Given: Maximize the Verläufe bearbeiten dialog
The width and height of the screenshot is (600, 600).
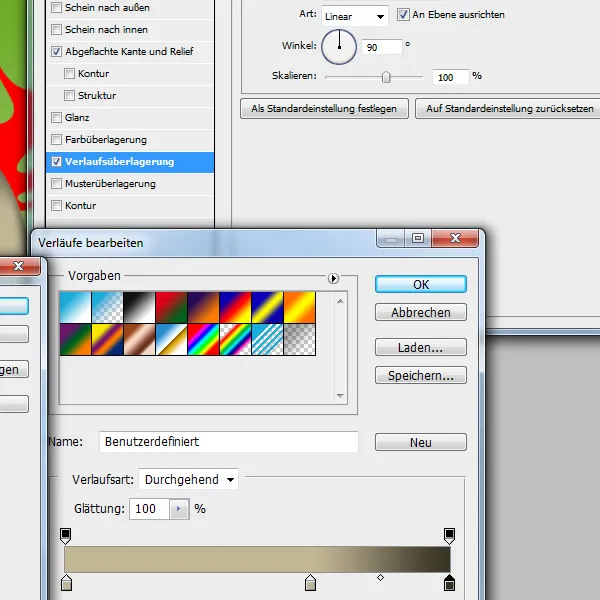Looking at the screenshot, I should tap(418, 238).
